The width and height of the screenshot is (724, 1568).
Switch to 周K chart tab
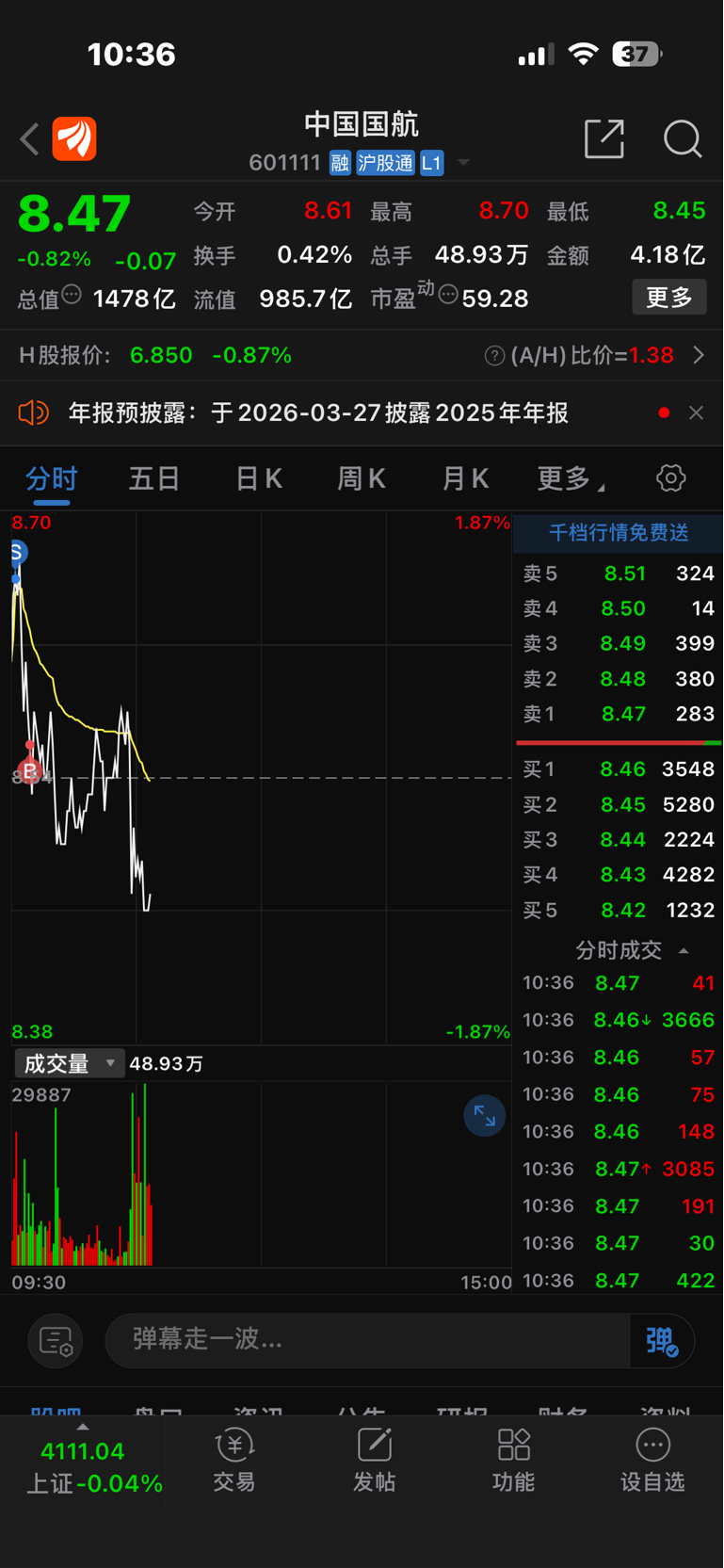[362, 478]
